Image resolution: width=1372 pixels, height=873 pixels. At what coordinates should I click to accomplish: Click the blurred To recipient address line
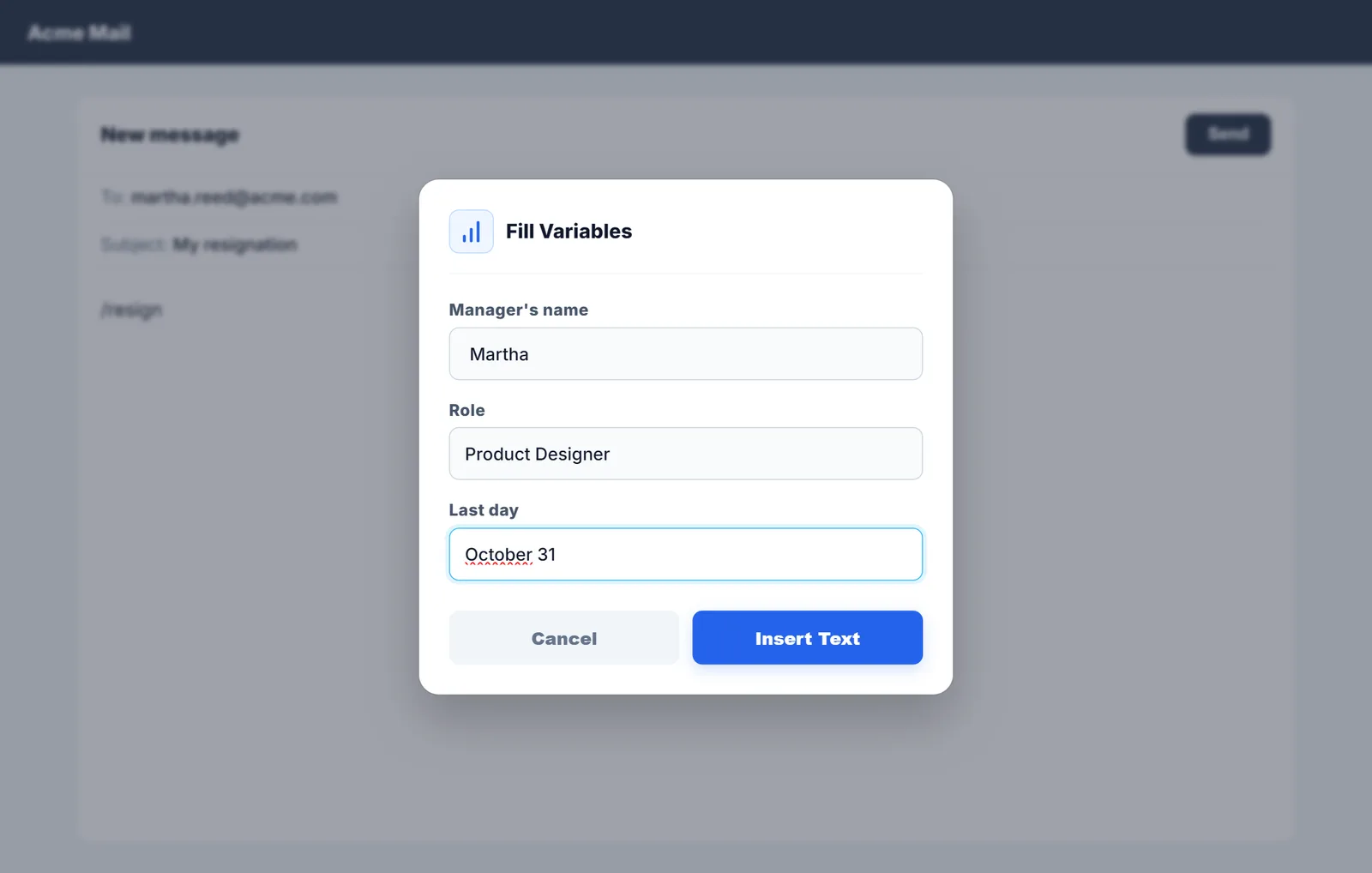(220, 197)
